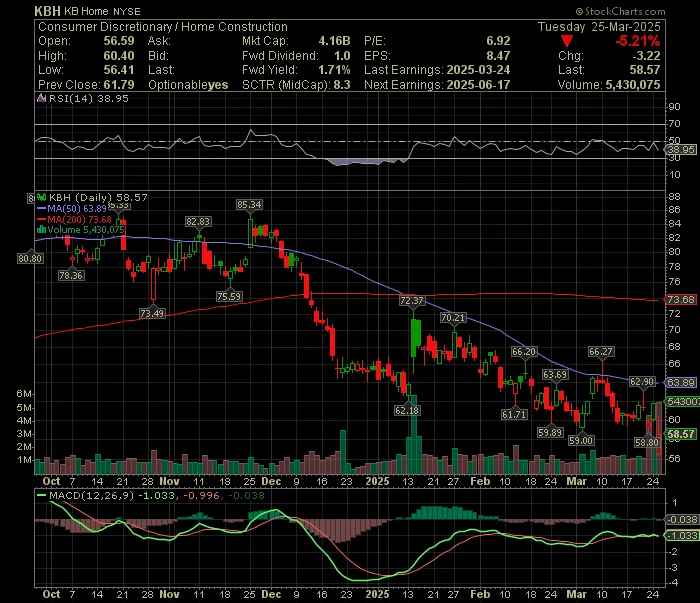Click the SCTR (MidCap) value 8.3
This screenshot has height=603, width=700.
pyautogui.click(x=342, y=85)
